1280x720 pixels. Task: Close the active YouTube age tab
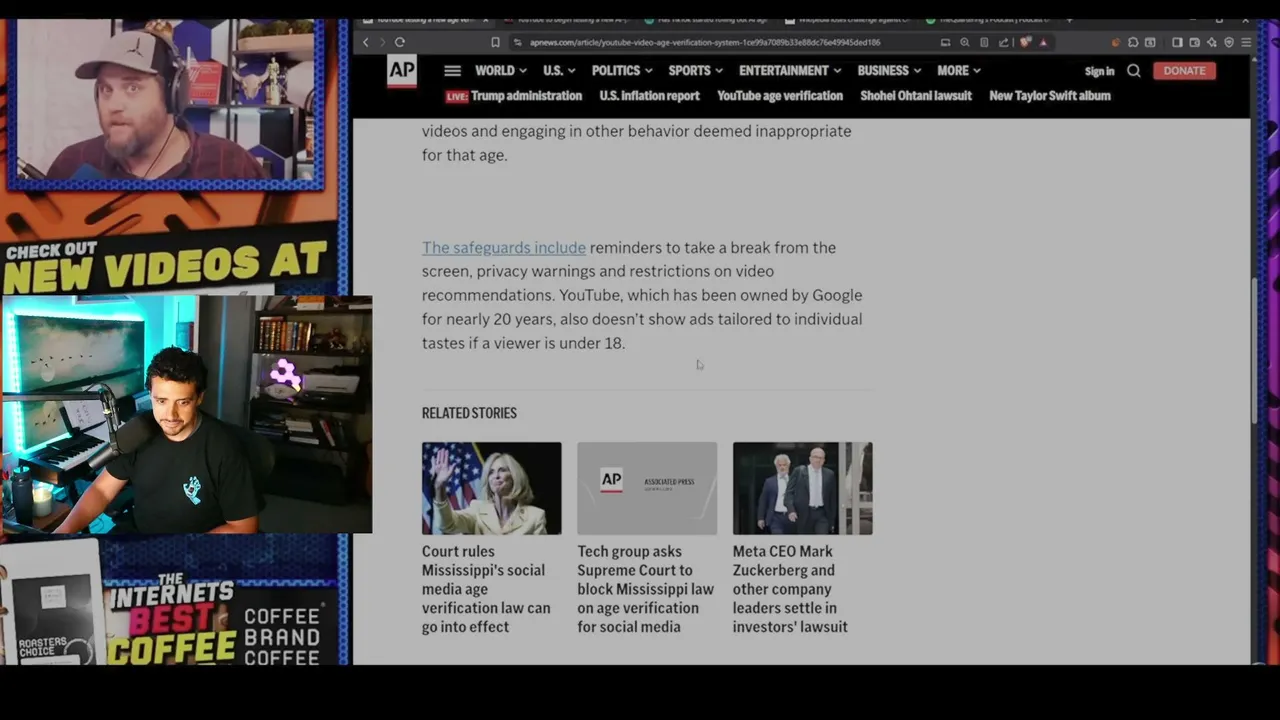pyautogui.click(x=486, y=20)
